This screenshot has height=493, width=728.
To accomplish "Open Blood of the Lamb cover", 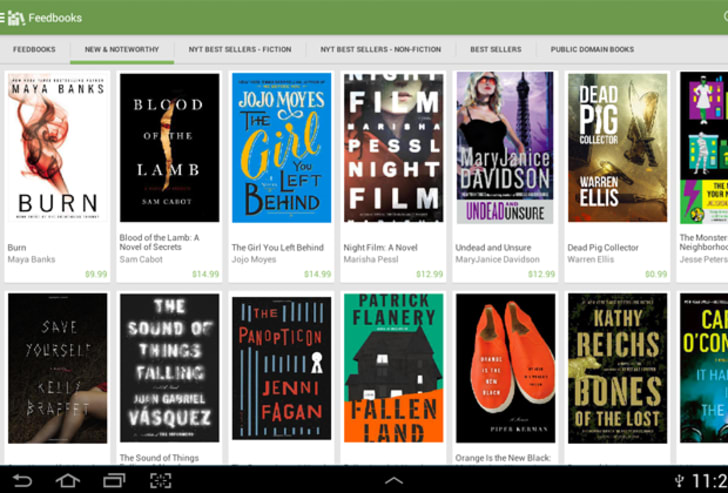I will point(169,147).
